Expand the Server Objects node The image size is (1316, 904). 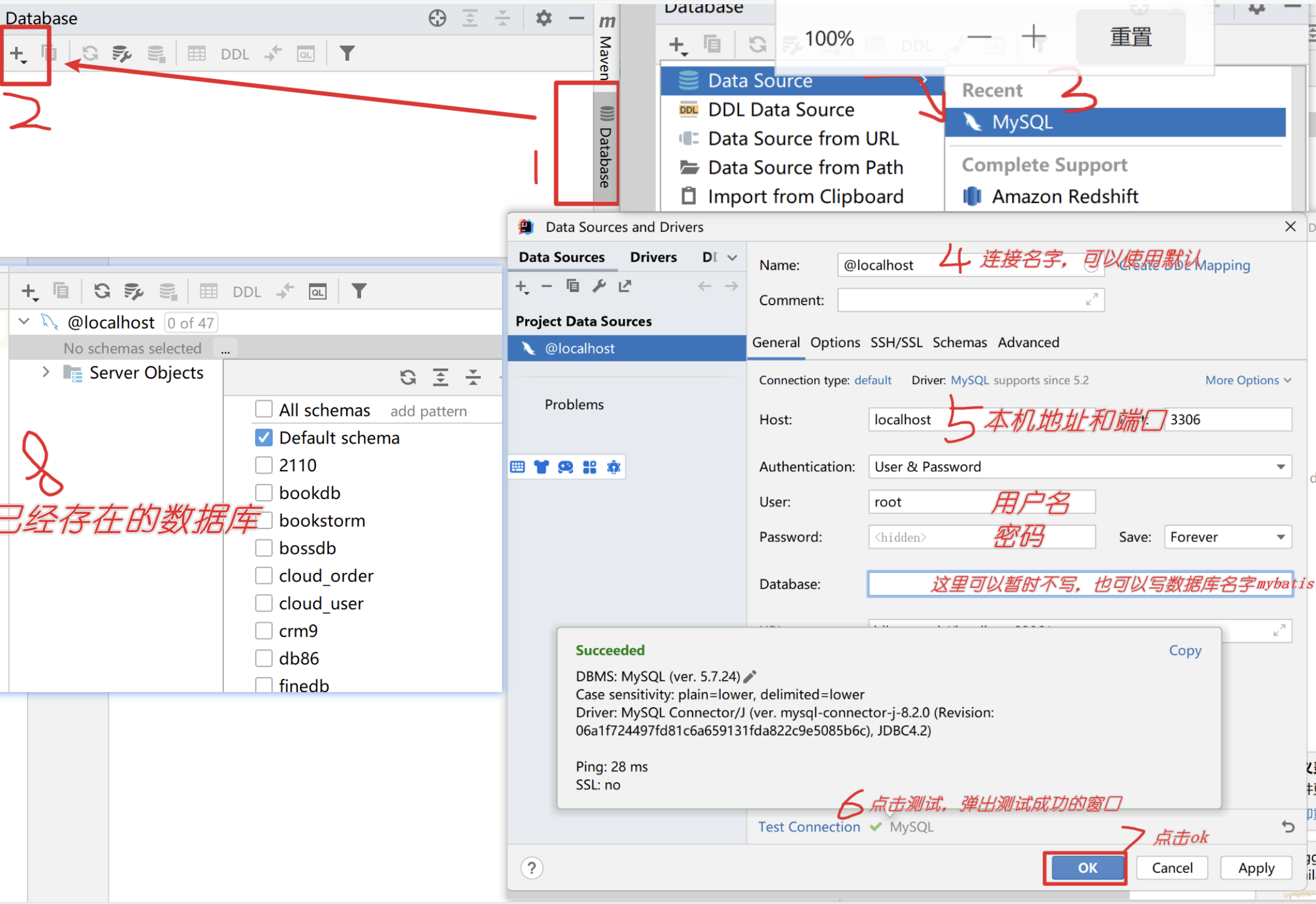tap(46, 373)
